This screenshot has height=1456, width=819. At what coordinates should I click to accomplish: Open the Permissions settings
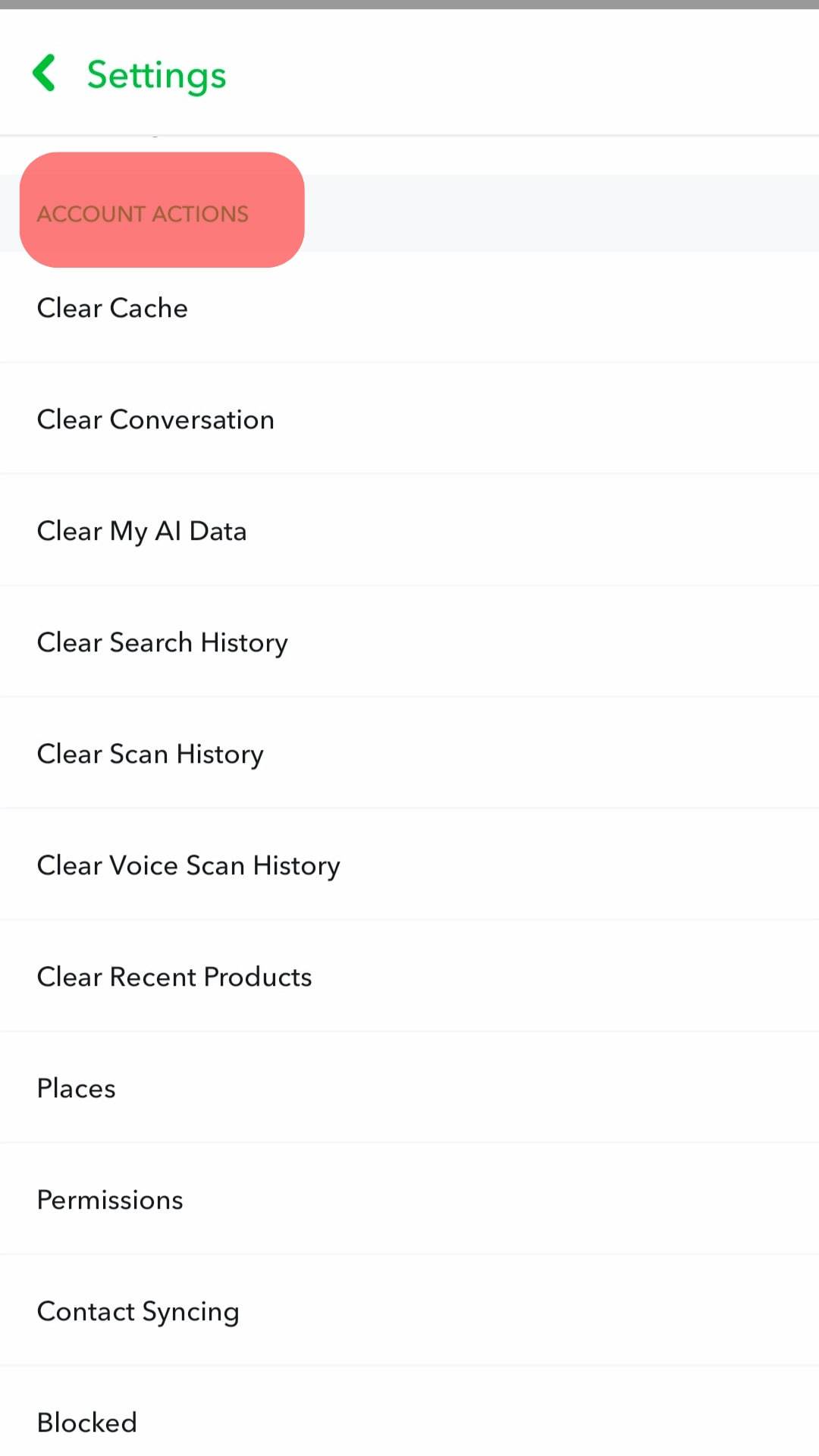pyautogui.click(x=110, y=1200)
